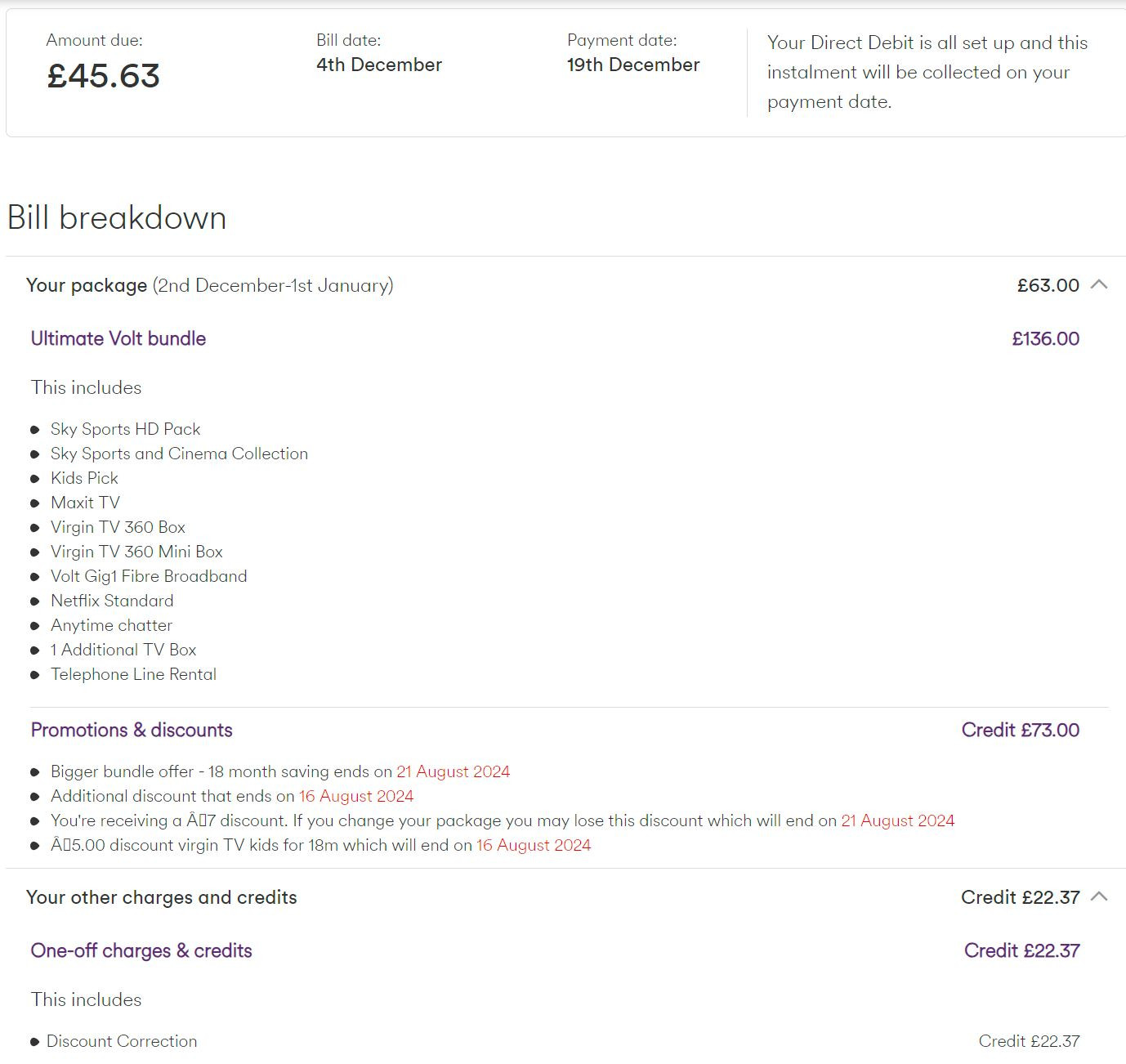
Task: Select the Netflix Standard list item
Action: coord(112,601)
